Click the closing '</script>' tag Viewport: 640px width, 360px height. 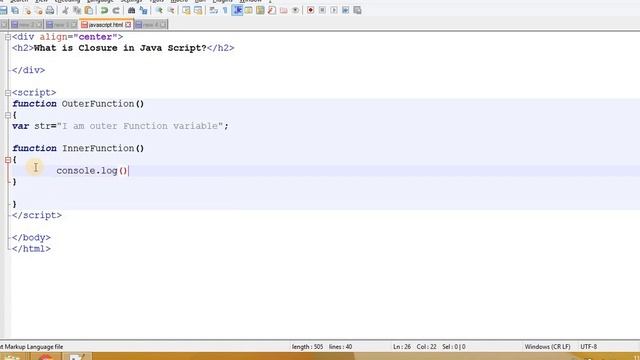37,215
